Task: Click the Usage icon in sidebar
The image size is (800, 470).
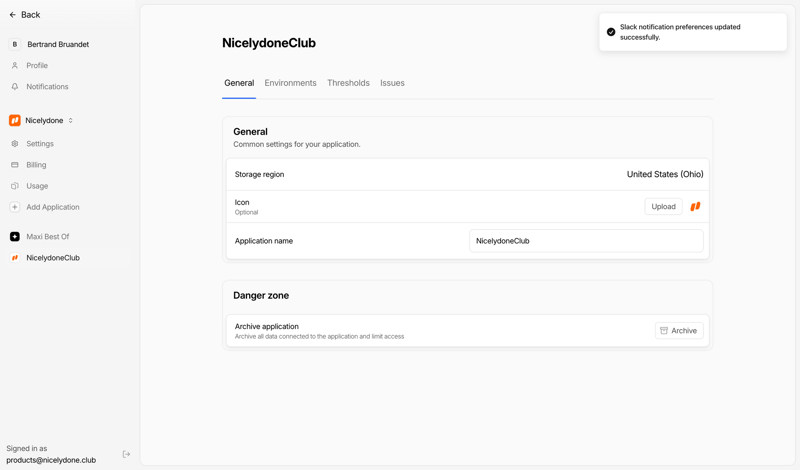Action: (15, 186)
